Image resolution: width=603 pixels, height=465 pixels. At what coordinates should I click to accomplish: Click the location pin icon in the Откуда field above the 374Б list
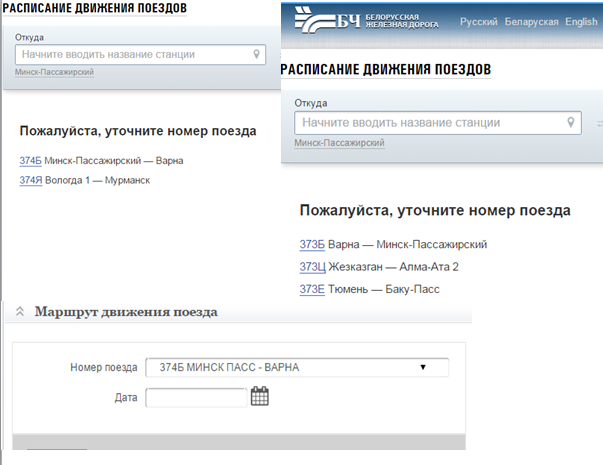tap(257, 55)
